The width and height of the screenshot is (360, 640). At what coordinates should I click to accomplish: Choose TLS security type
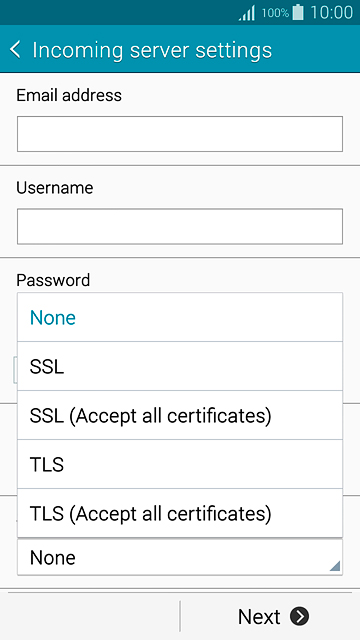(x=180, y=464)
